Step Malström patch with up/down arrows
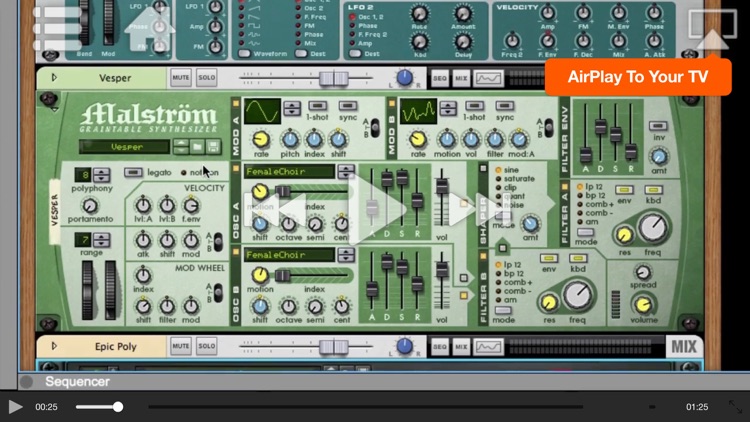Viewport: 750px width, 422px height. (181, 147)
